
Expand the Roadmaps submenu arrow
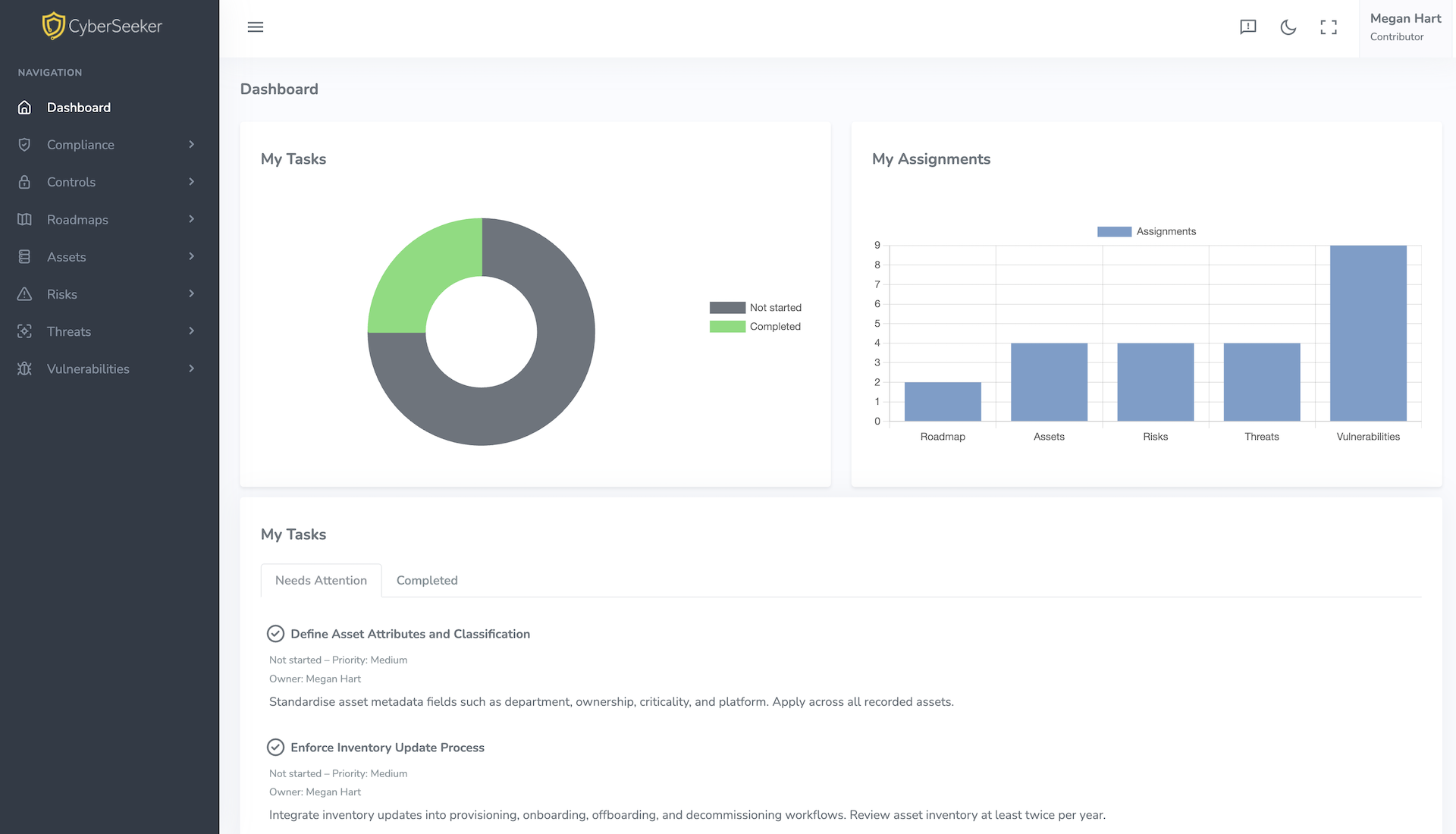(x=191, y=219)
